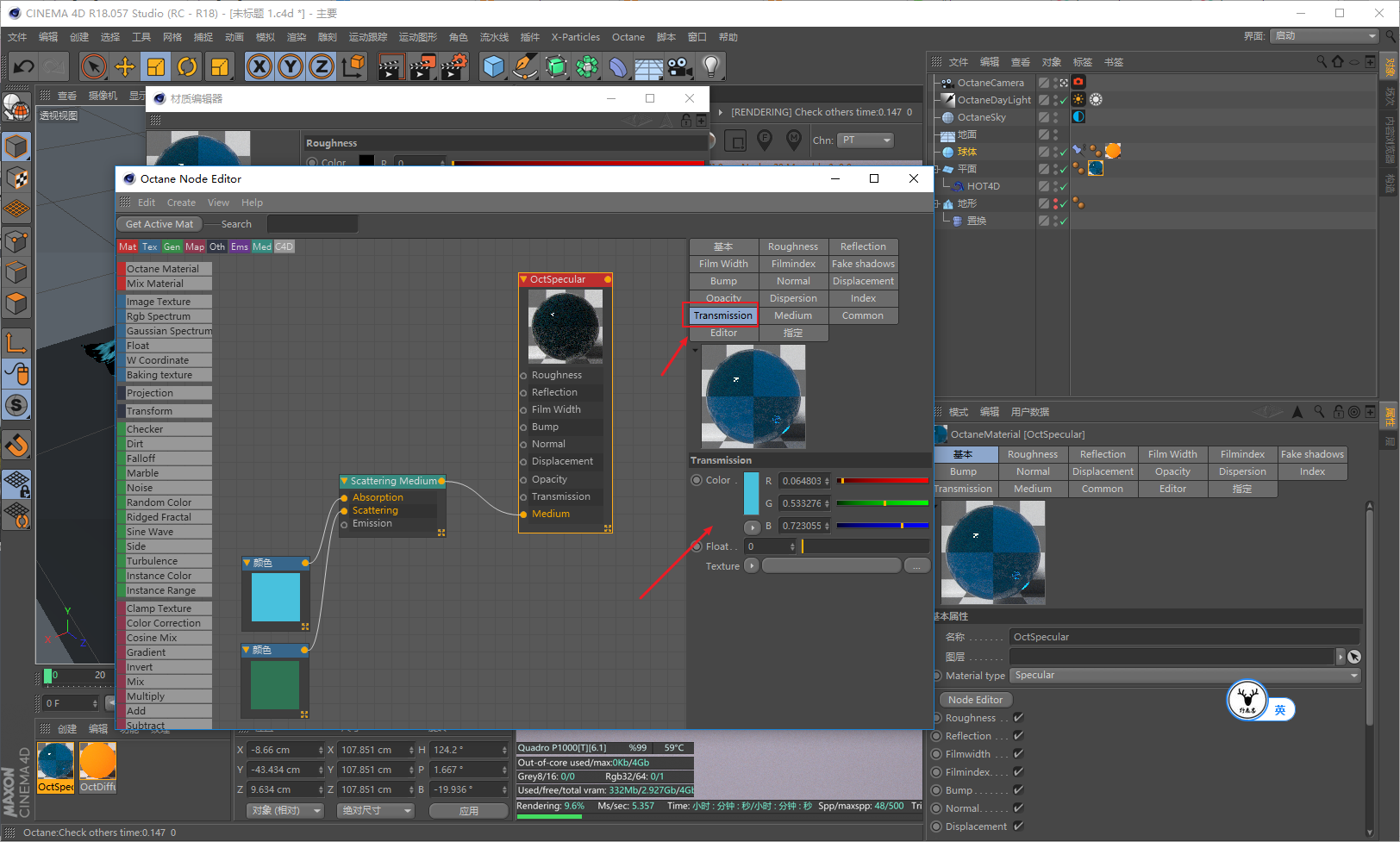
Task: Expand the Transmission color B channel arrow
Action: pyautogui.click(x=752, y=527)
